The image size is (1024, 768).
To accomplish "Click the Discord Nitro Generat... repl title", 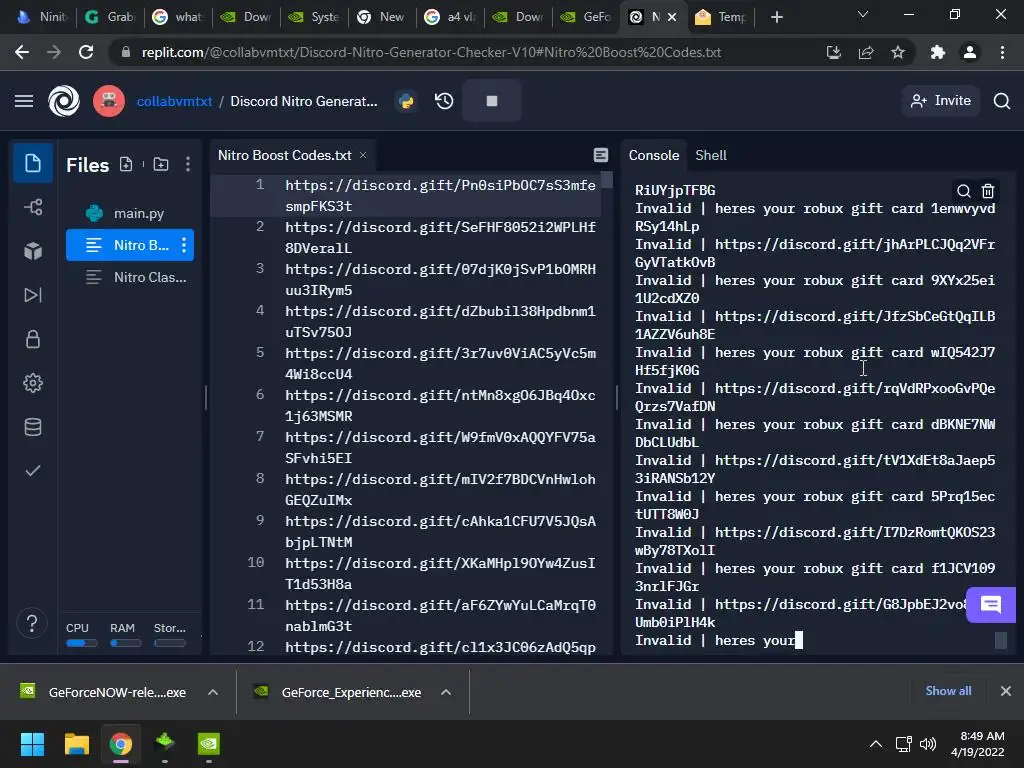I will click(304, 101).
